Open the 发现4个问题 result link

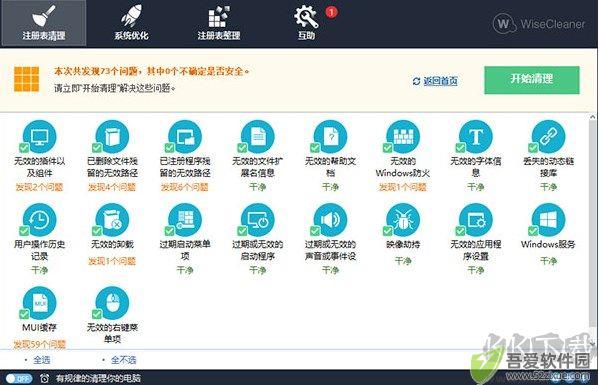coord(112,187)
